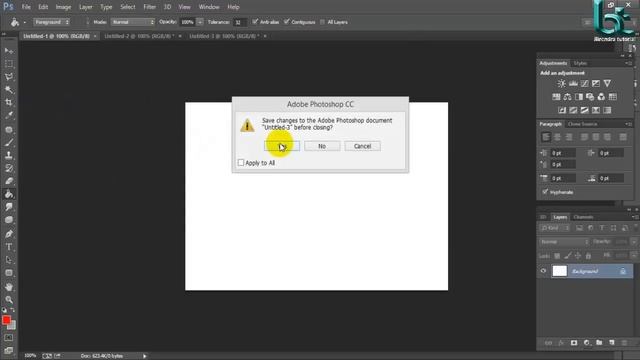Screen dimensions: 640x360
Task: Switch to the Untitled-2 document tab
Action: [139, 36]
